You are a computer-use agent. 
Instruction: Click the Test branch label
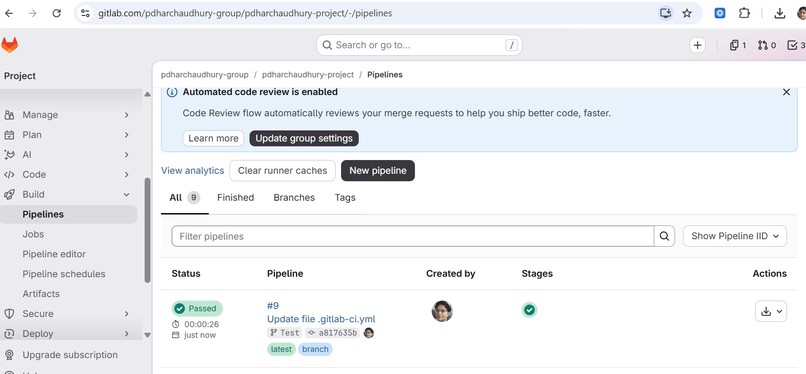(285, 333)
